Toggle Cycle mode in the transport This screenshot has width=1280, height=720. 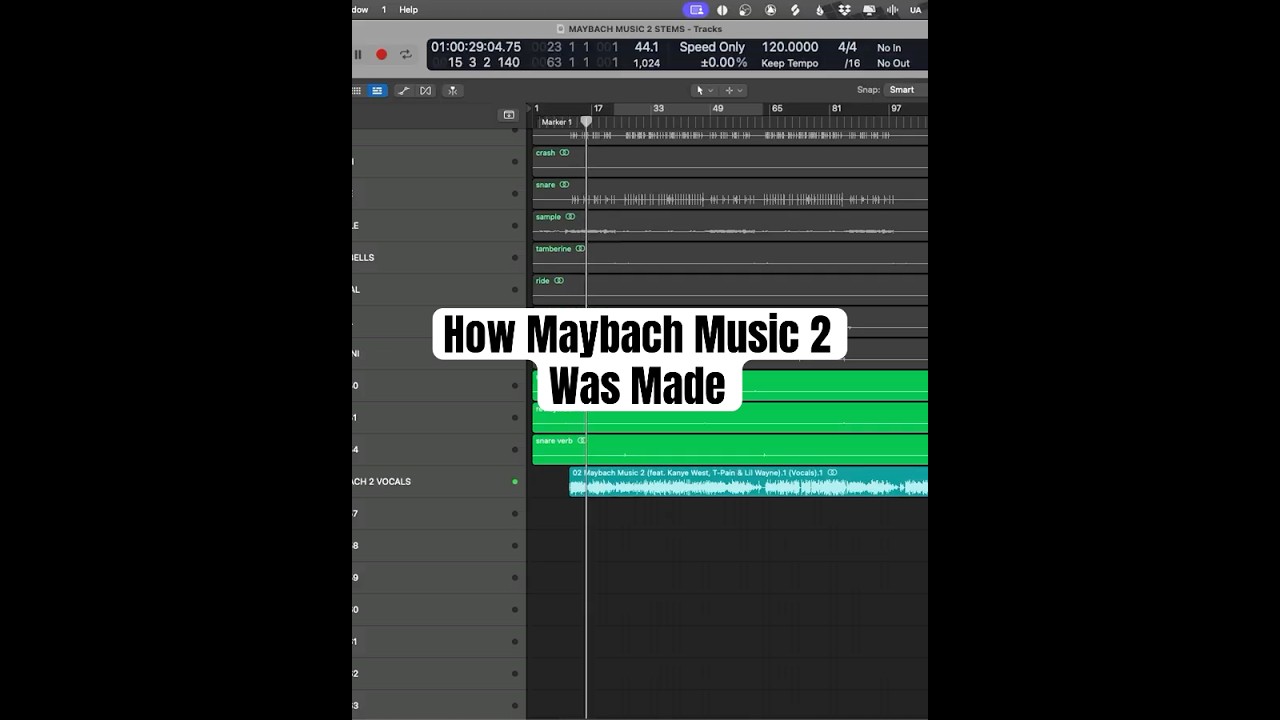pyautogui.click(x=405, y=55)
